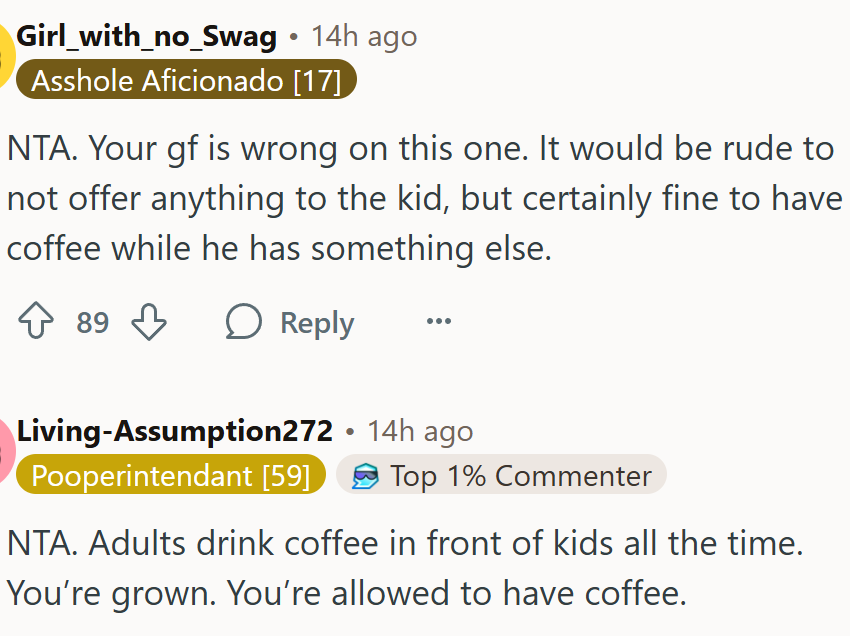Click the speech bubble reply icon
Viewport: 850px width, 636px height.
coord(243,322)
